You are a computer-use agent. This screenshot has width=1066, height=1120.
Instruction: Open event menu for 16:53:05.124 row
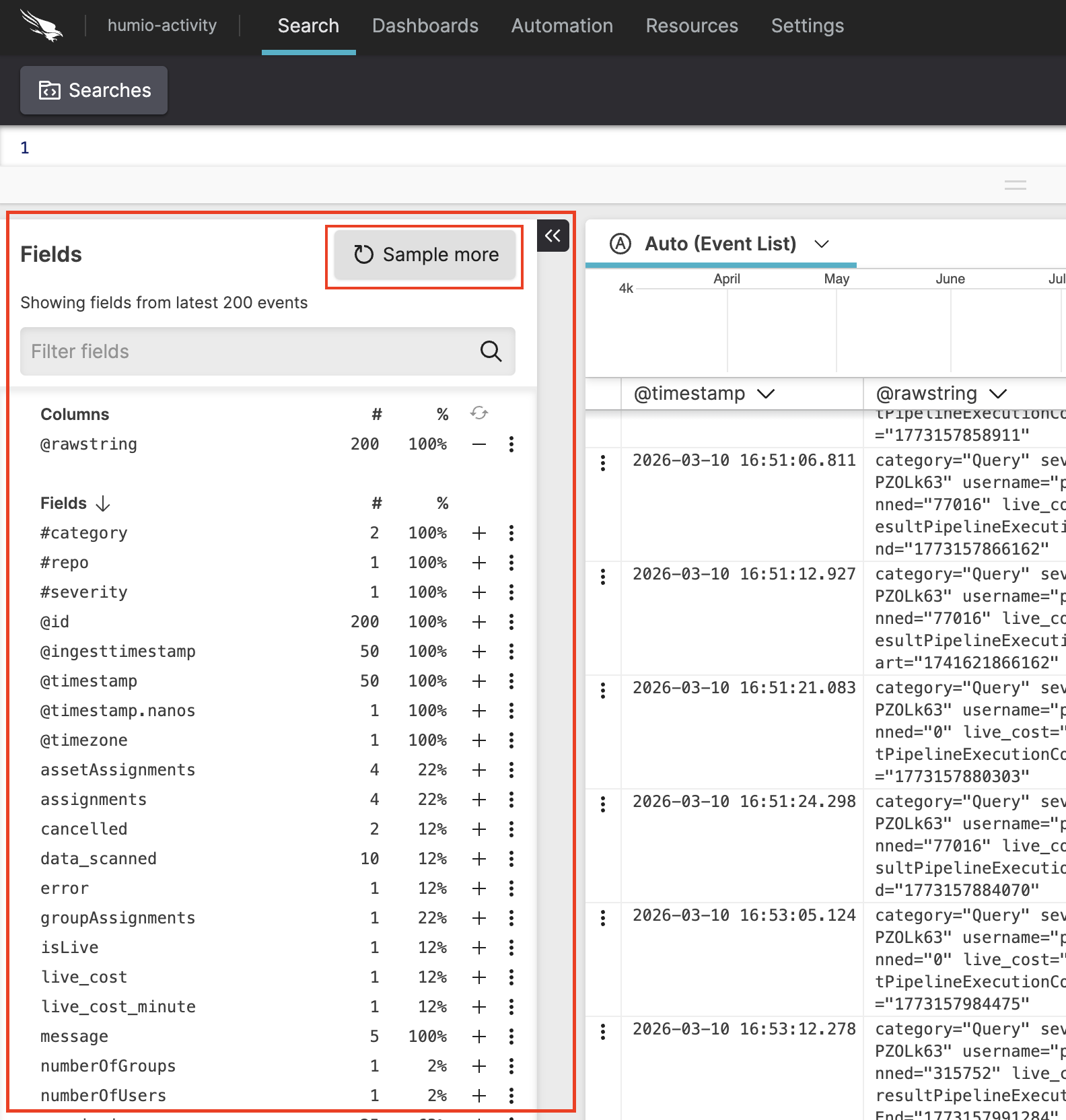(x=603, y=917)
